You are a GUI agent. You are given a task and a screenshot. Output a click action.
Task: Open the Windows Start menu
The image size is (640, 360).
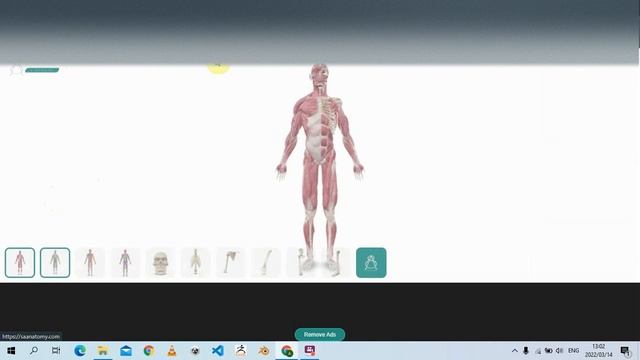(x=11, y=351)
